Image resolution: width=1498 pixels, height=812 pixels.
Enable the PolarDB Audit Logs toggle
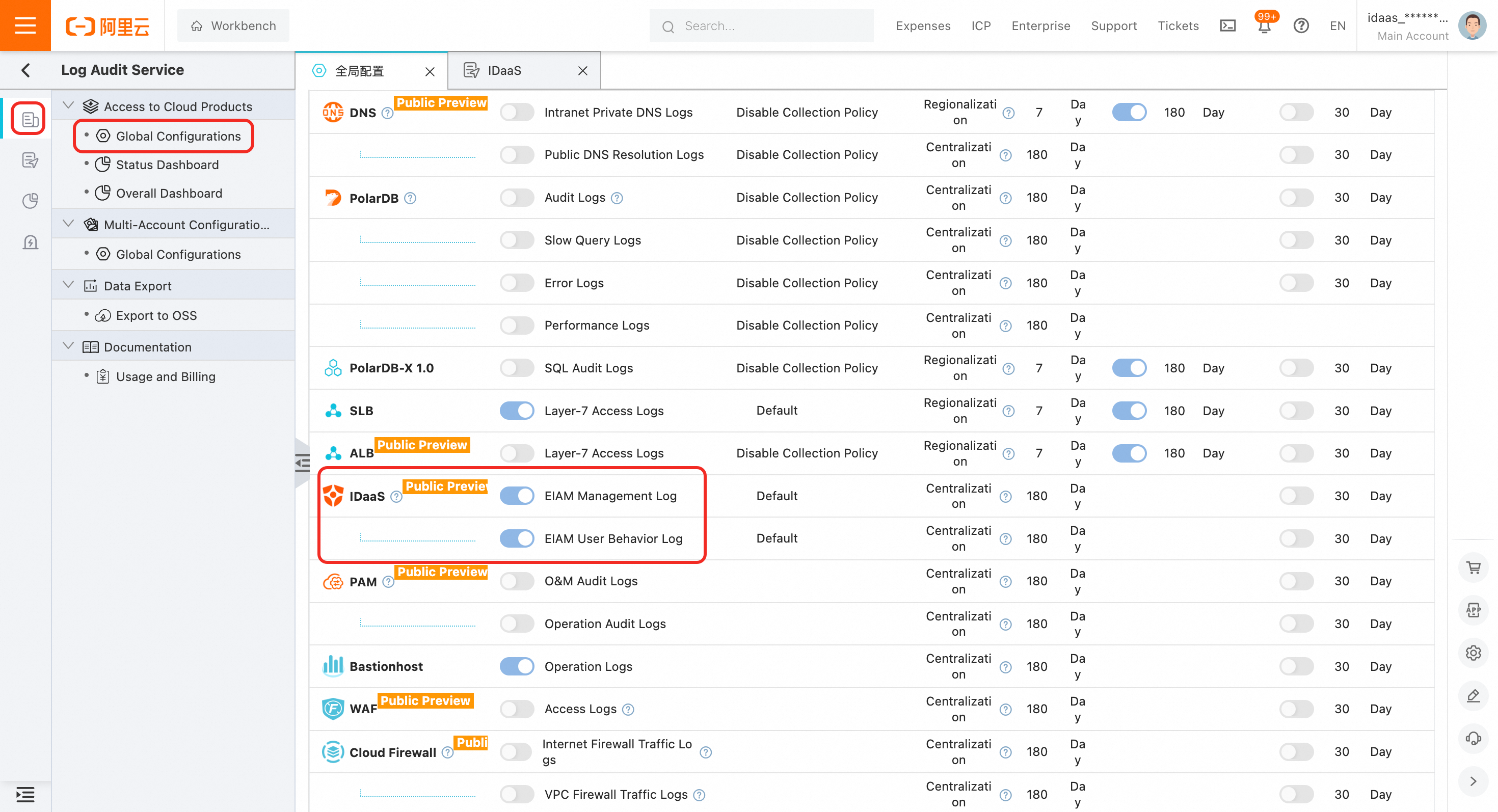coord(516,198)
